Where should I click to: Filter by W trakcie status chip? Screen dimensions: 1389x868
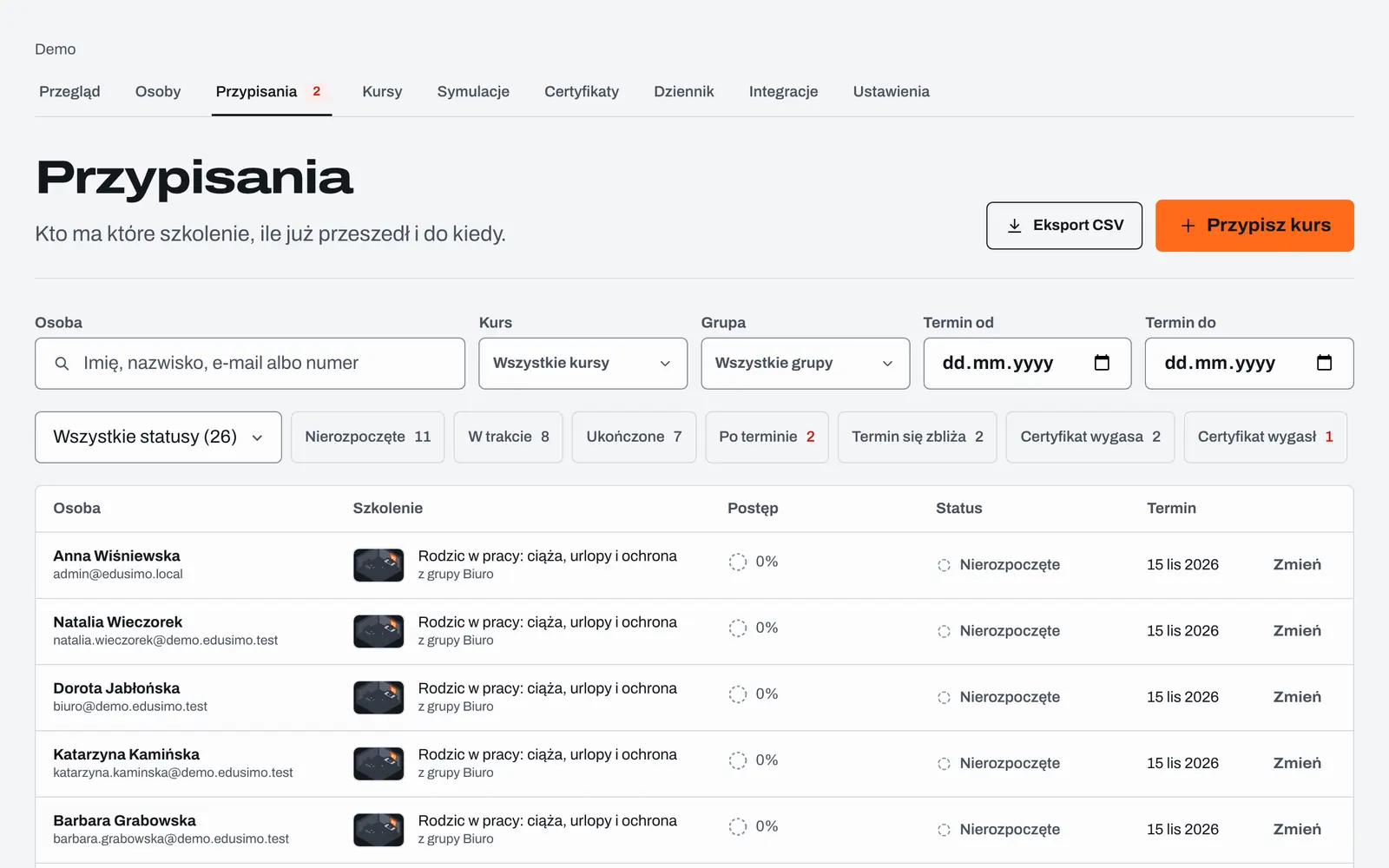coord(508,437)
